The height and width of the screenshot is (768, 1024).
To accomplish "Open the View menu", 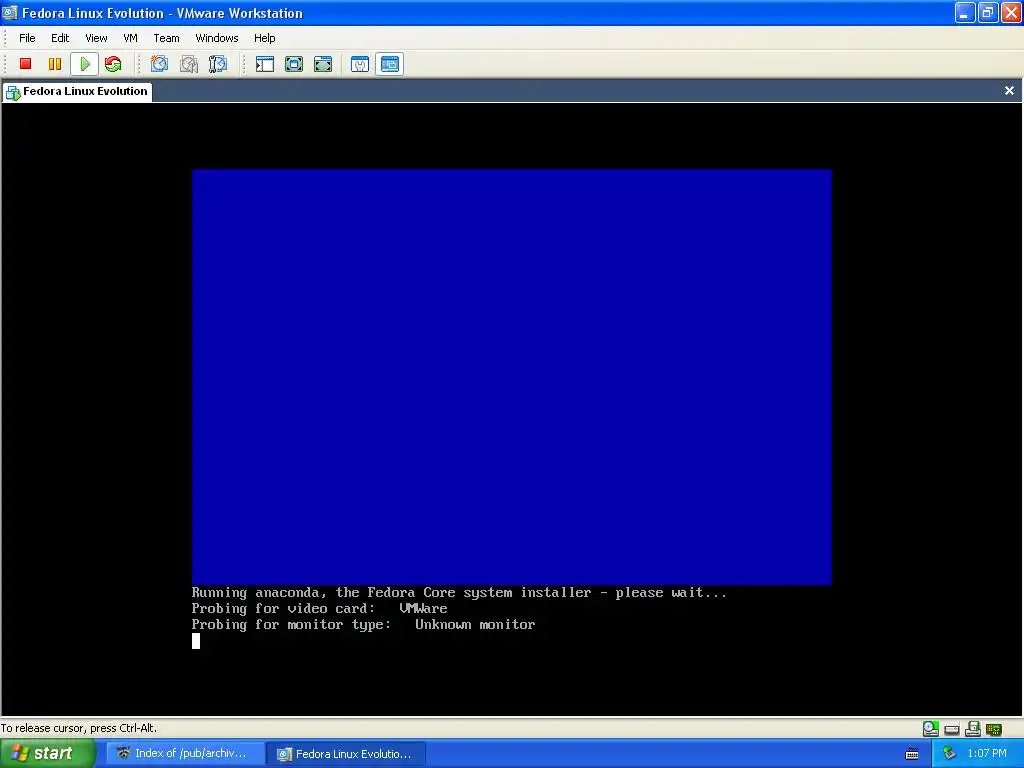I will [x=96, y=38].
